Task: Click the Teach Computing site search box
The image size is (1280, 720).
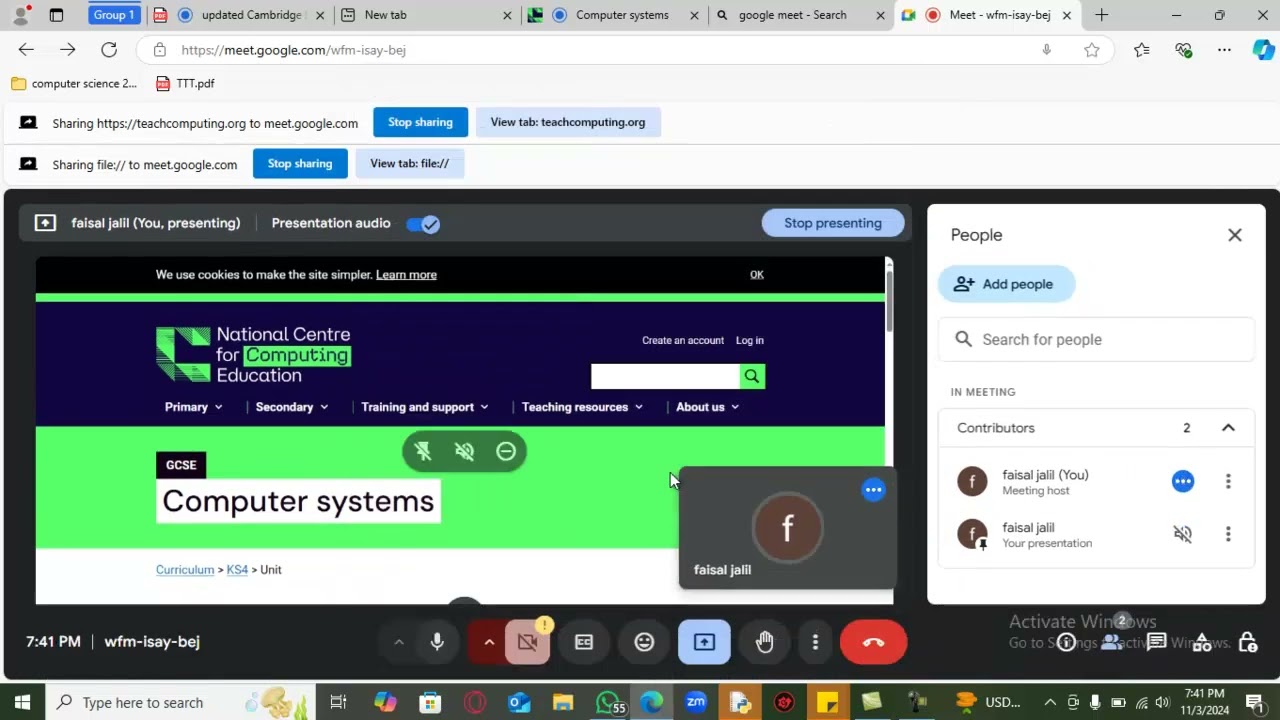Action: tap(665, 376)
